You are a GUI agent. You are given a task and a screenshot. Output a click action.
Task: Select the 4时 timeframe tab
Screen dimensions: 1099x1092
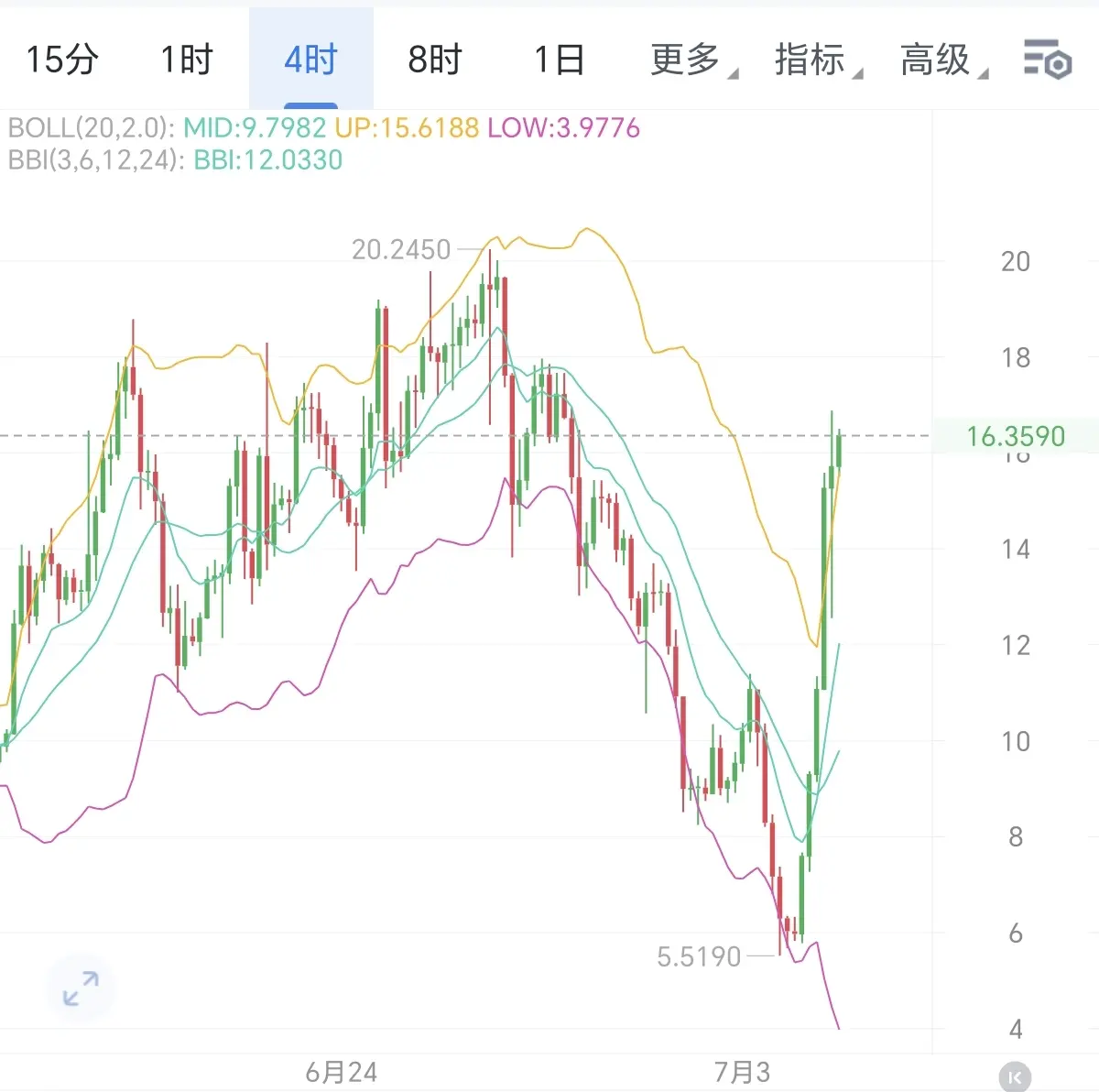tap(311, 60)
